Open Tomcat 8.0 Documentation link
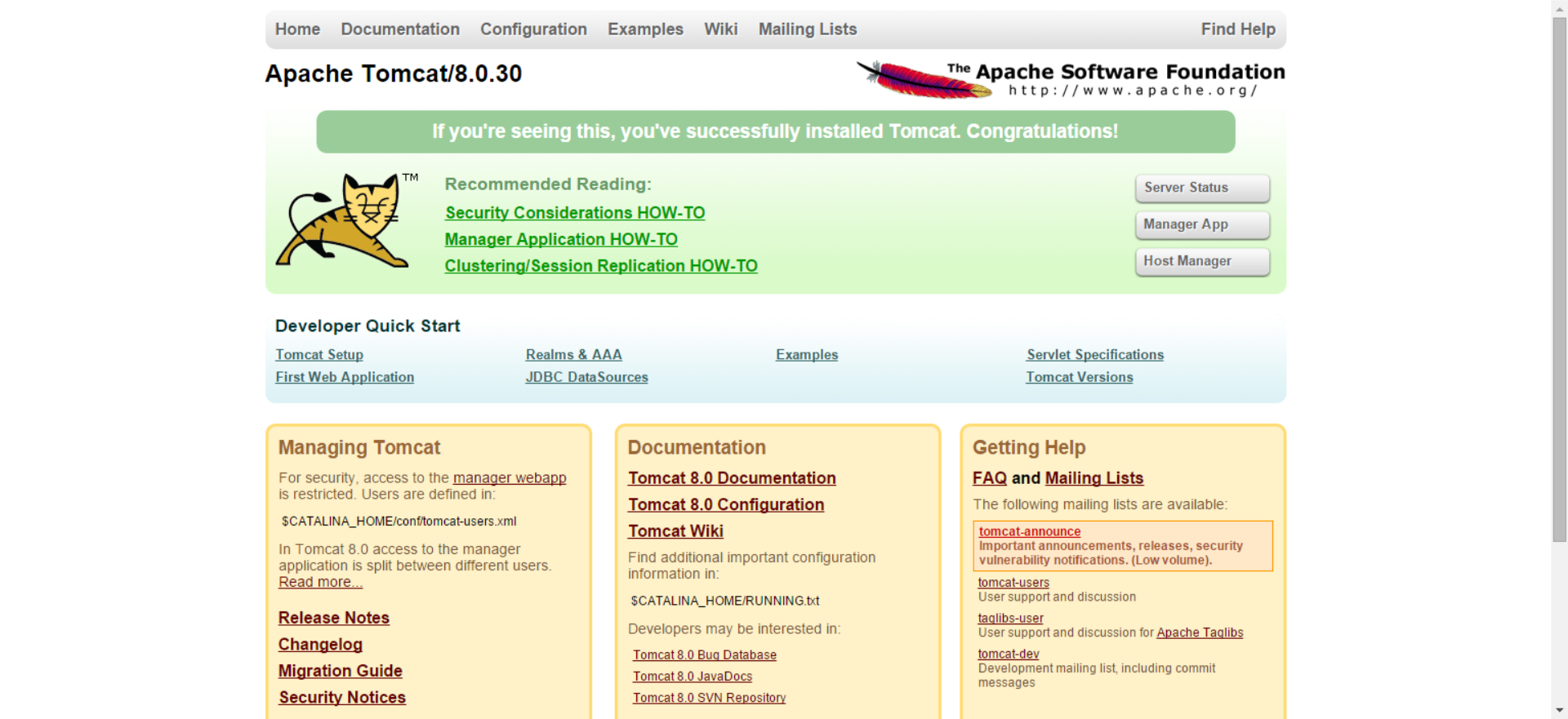The height and width of the screenshot is (719, 1568). (x=732, y=478)
